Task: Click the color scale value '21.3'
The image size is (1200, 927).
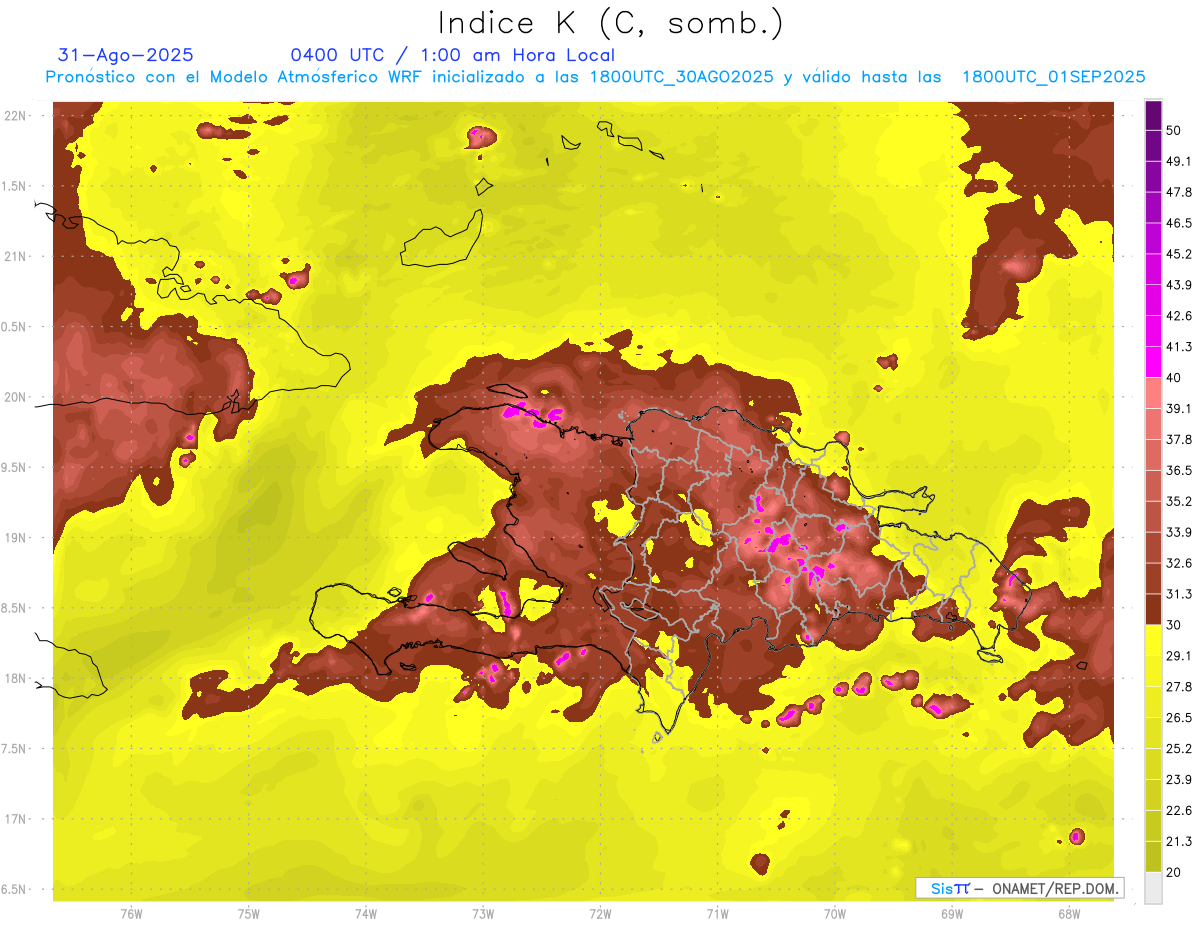Action: click(1178, 841)
